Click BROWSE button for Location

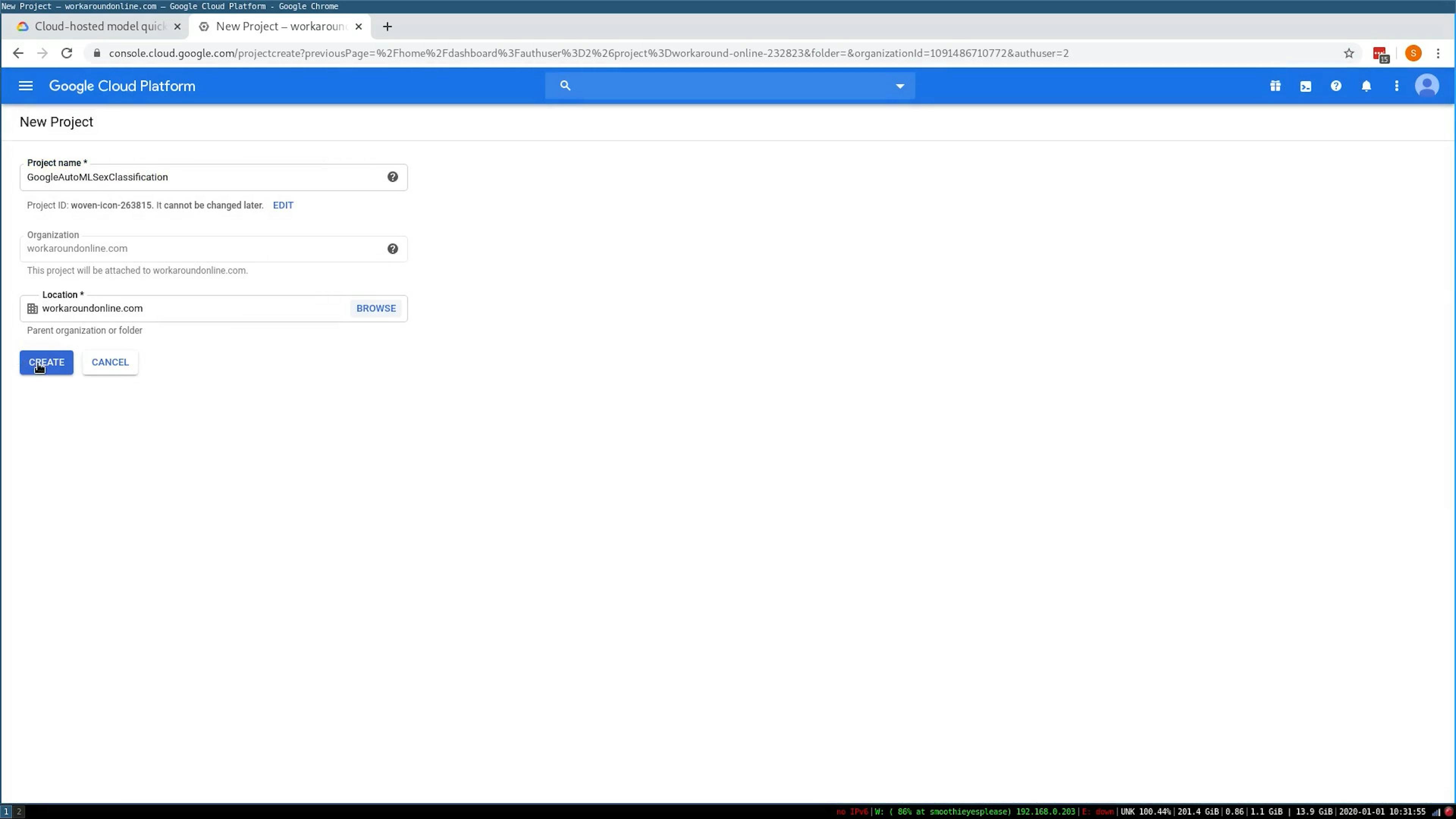pos(376,308)
